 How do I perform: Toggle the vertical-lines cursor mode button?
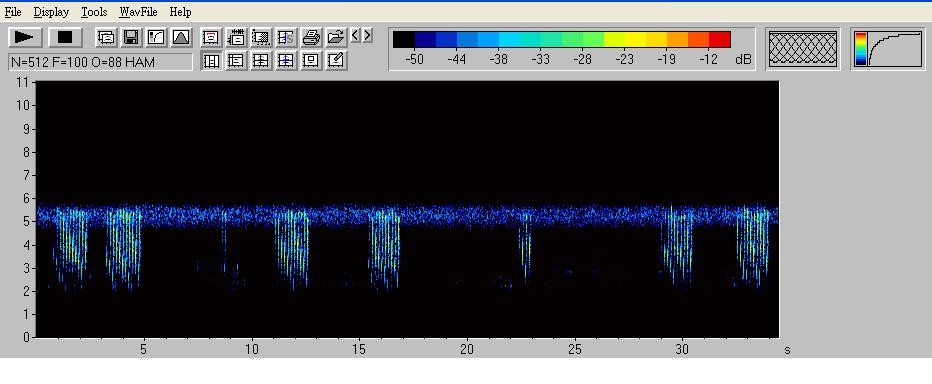pos(211,60)
